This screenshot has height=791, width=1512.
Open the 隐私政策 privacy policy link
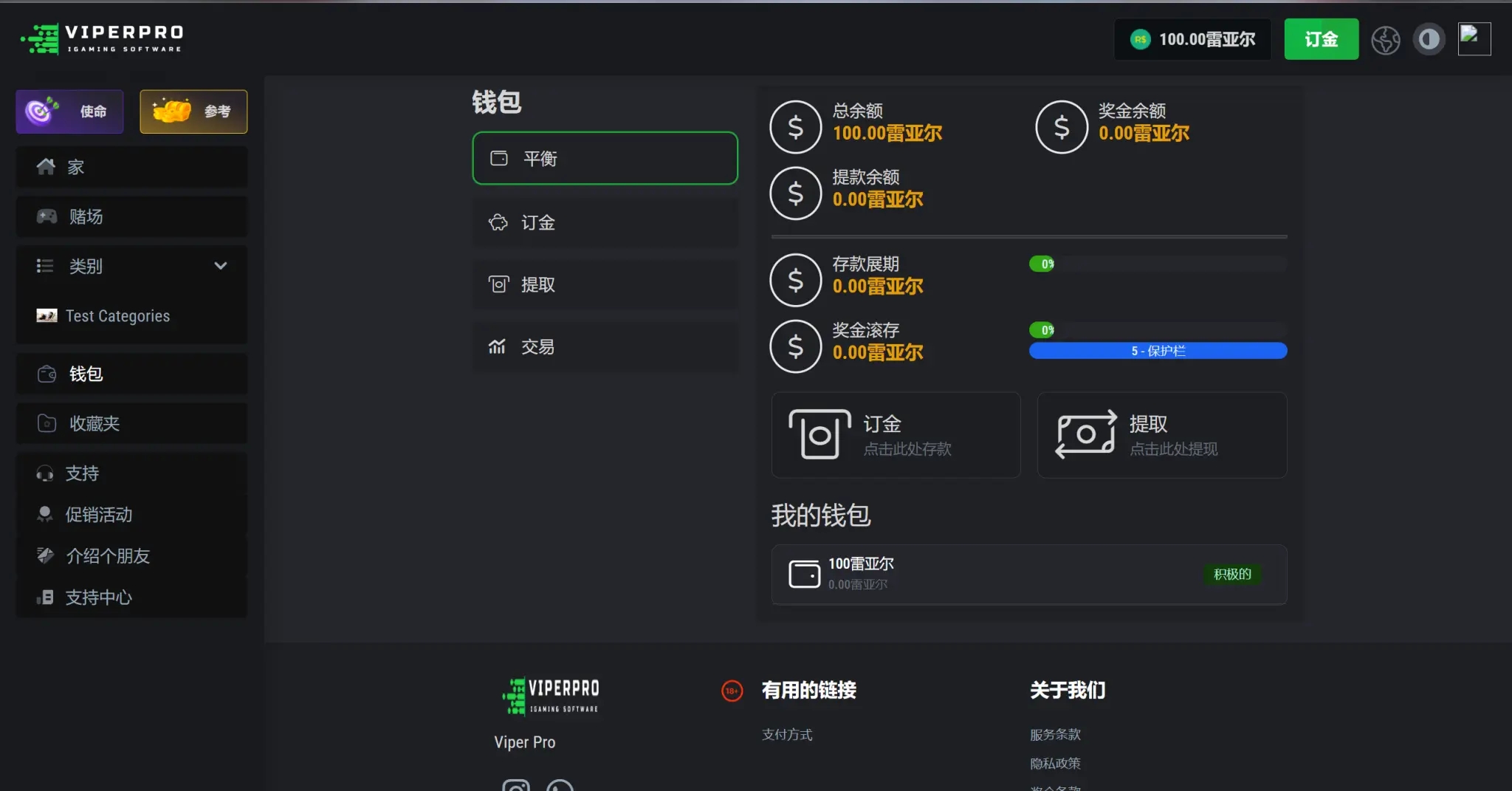coord(1056,763)
